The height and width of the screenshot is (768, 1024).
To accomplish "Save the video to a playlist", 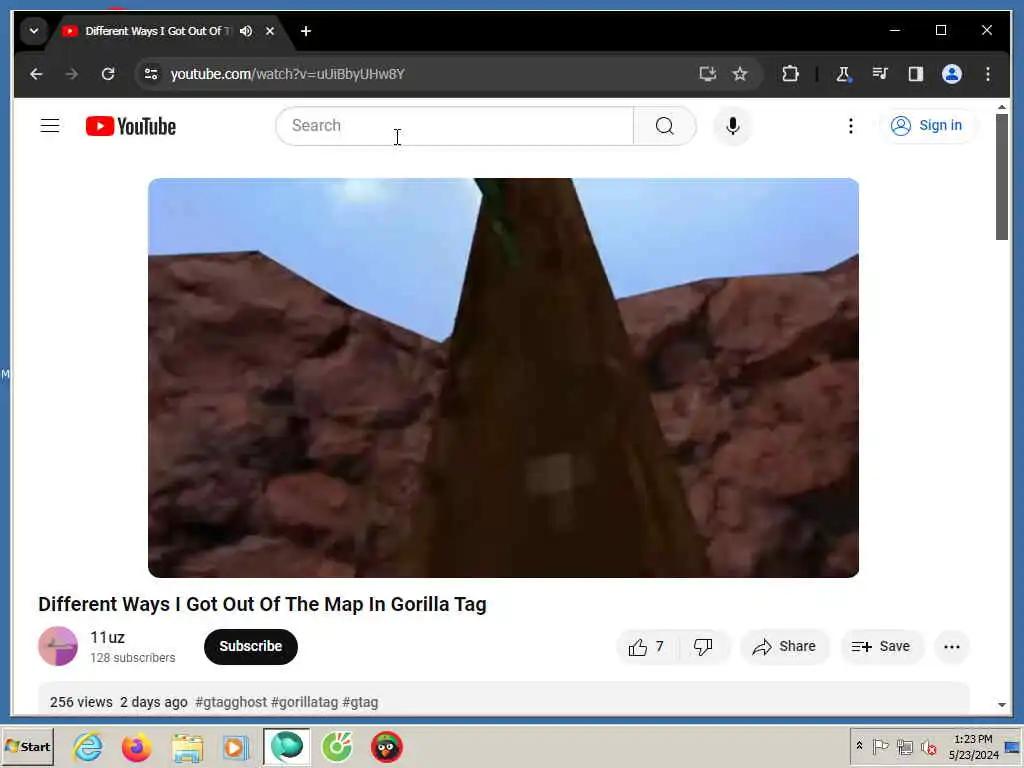I will coord(881,647).
